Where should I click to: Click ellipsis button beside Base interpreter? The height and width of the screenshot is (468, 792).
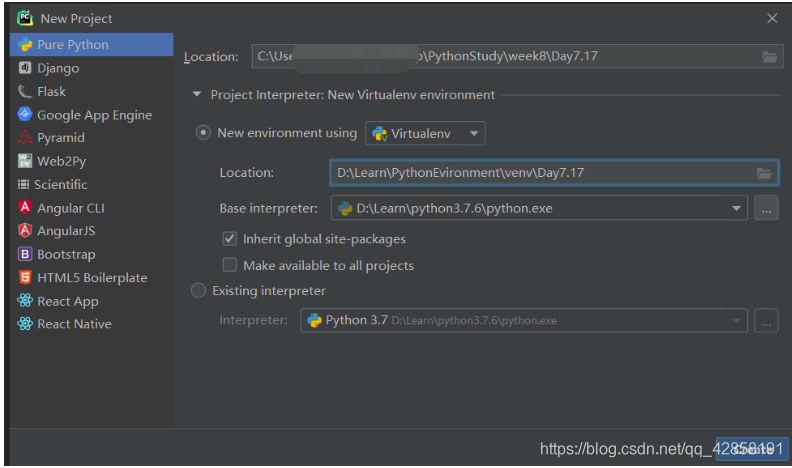pyautogui.click(x=766, y=209)
